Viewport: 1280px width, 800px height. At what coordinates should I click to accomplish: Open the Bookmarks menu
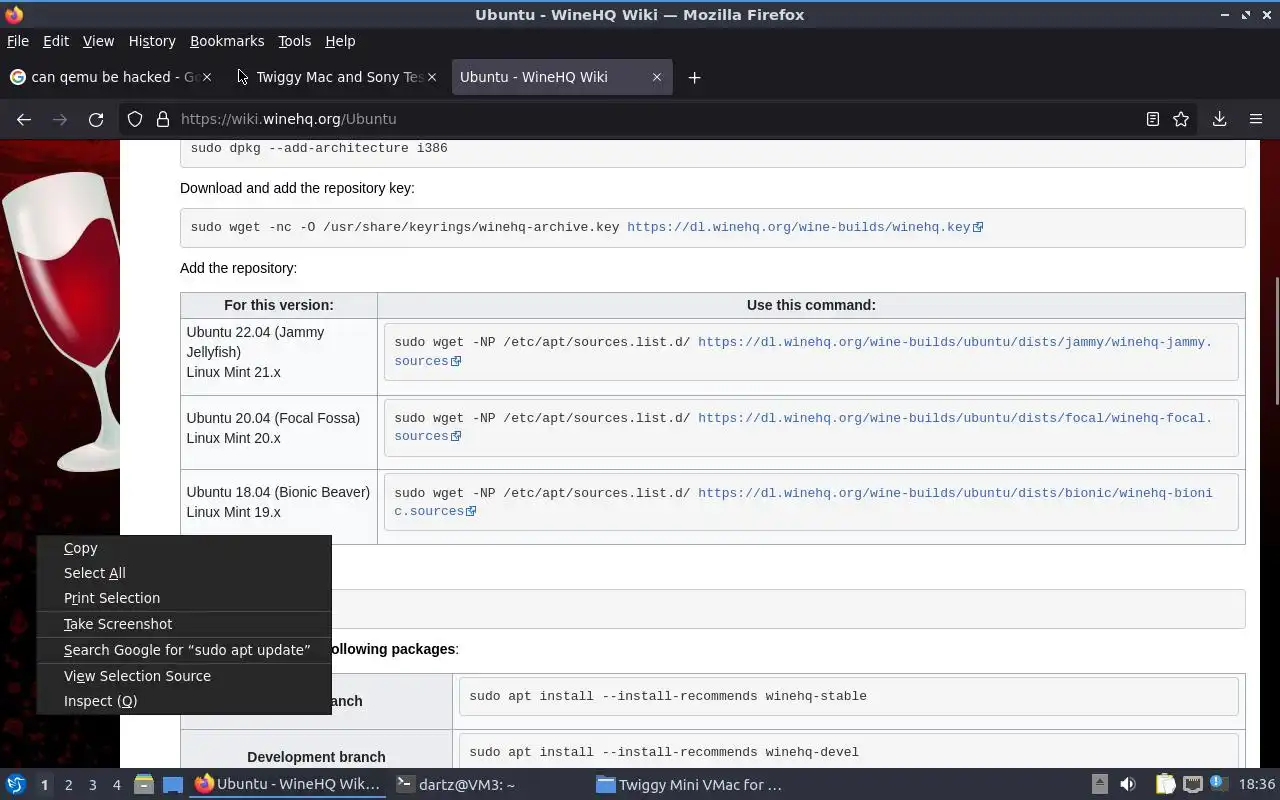coord(227,41)
